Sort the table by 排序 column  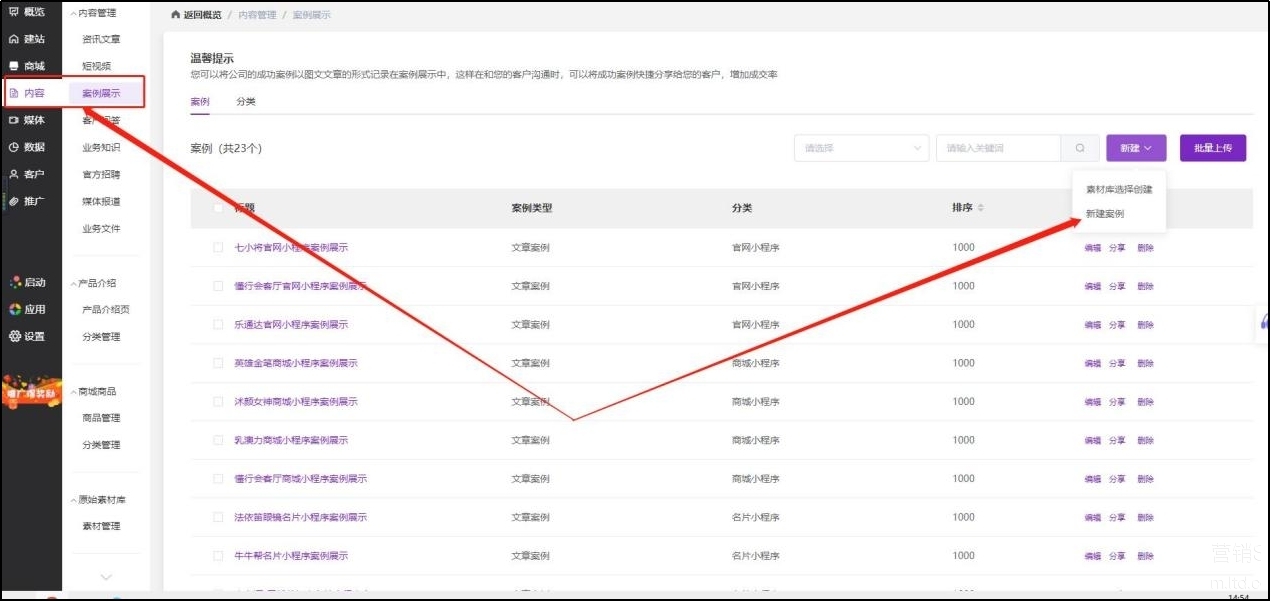pos(979,208)
